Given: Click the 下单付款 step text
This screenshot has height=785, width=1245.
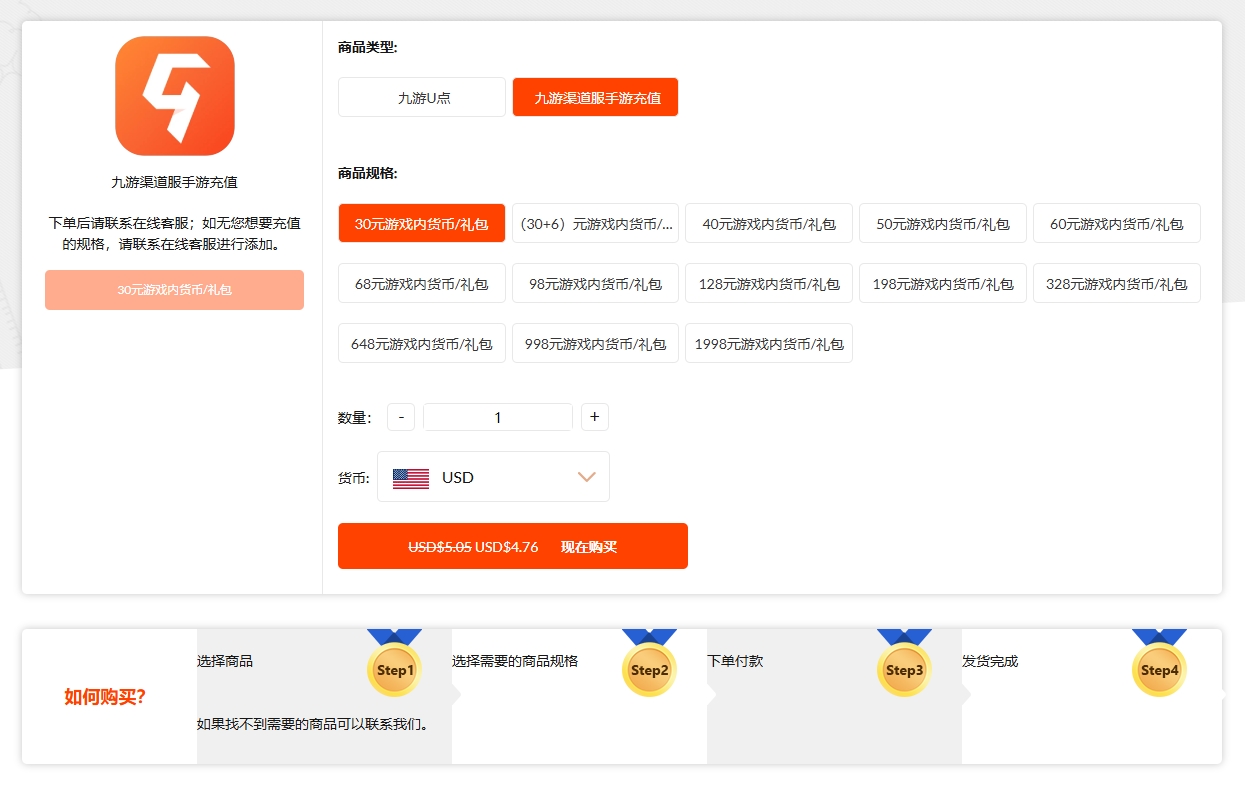Looking at the screenshot, I should 735,661.
